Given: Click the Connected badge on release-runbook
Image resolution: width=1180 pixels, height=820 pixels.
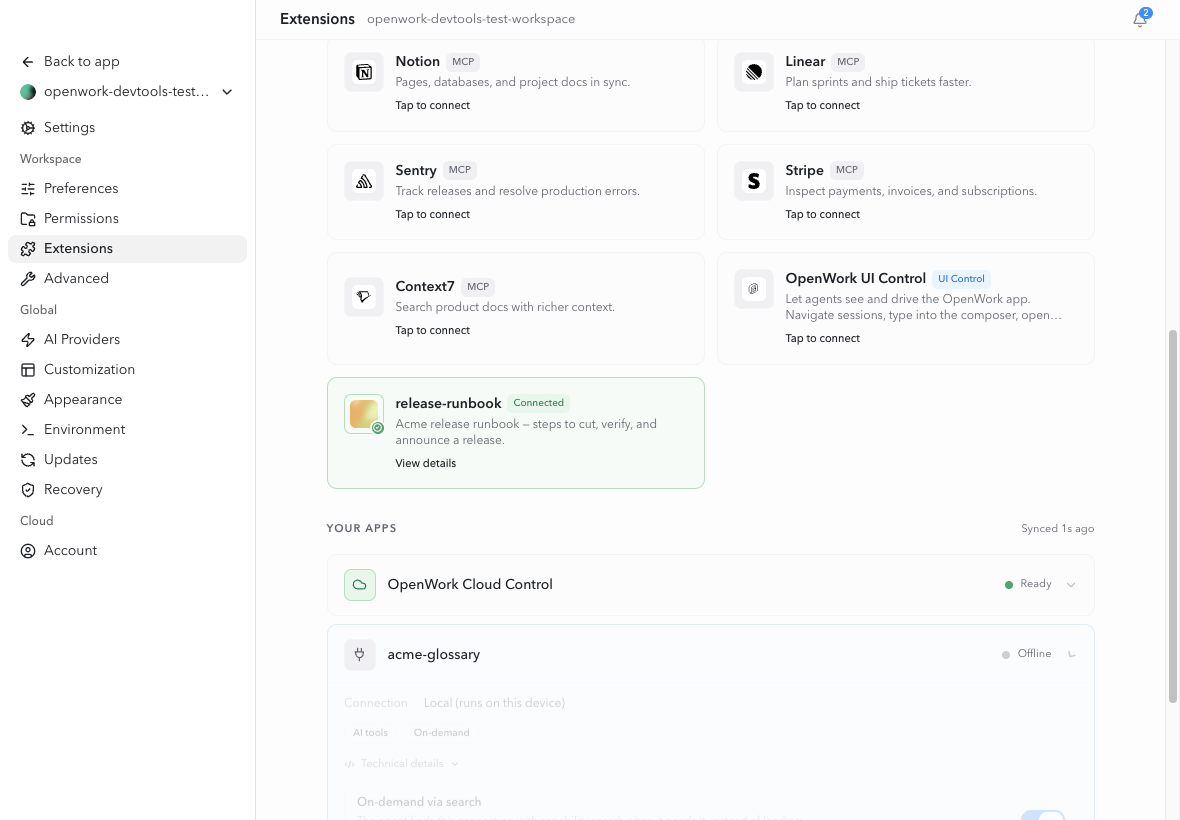Looking at the screenshot, I should [538, 403].
